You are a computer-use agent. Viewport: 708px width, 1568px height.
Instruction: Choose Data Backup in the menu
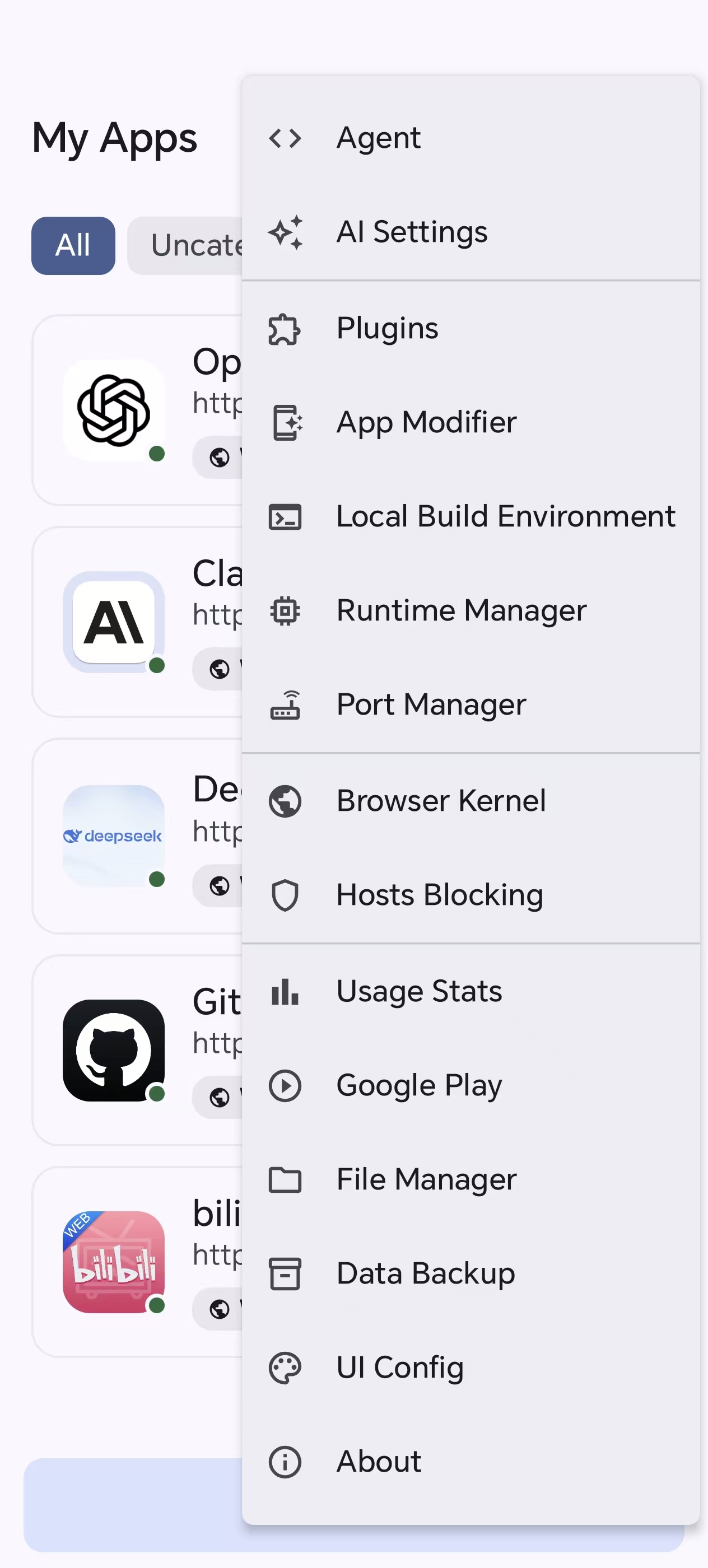(471, 1274)
